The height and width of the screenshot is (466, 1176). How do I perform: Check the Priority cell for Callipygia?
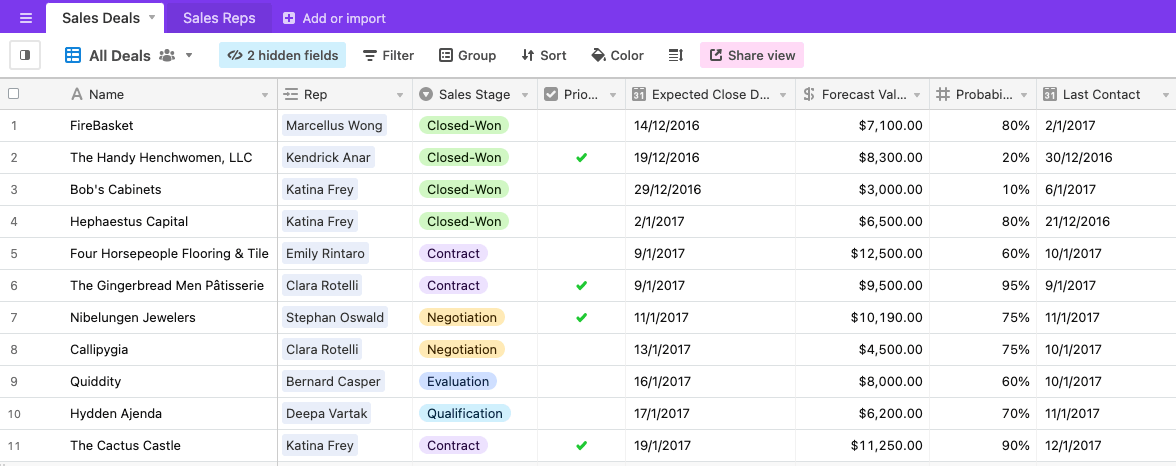[581, 350]
